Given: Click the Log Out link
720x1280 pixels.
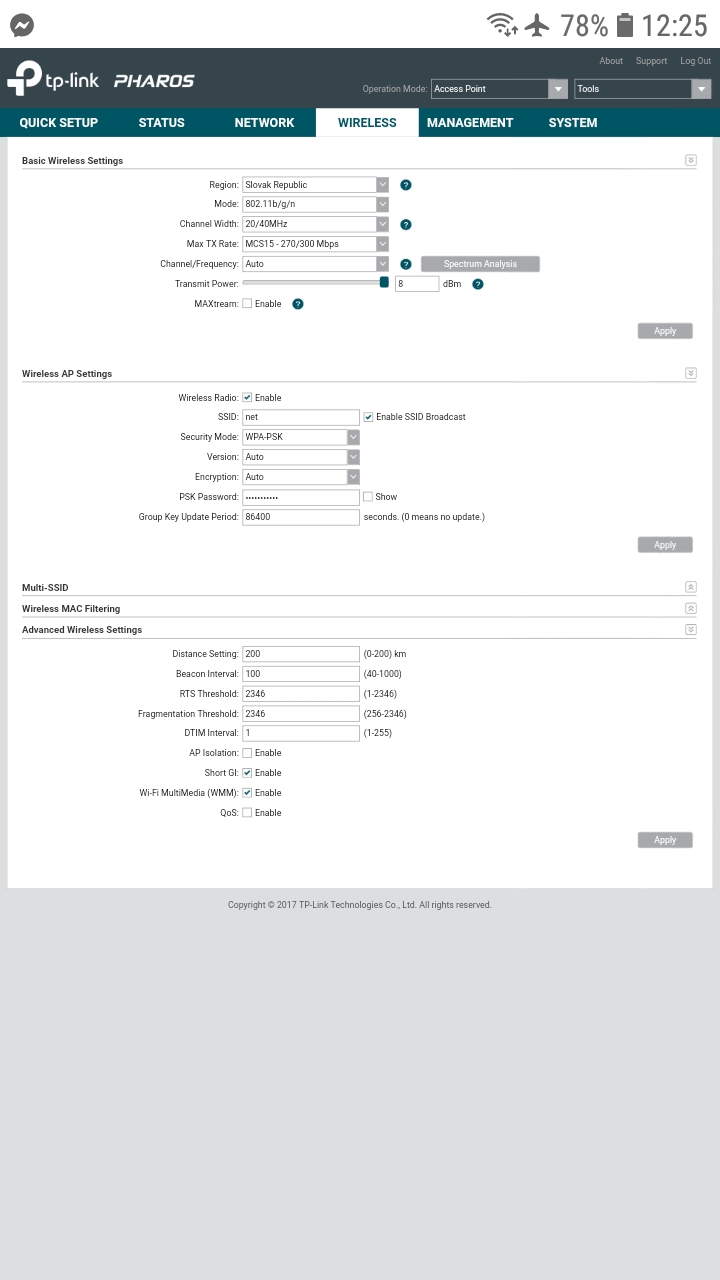Looking at the screenshot, I should click(x=695, y=61).
